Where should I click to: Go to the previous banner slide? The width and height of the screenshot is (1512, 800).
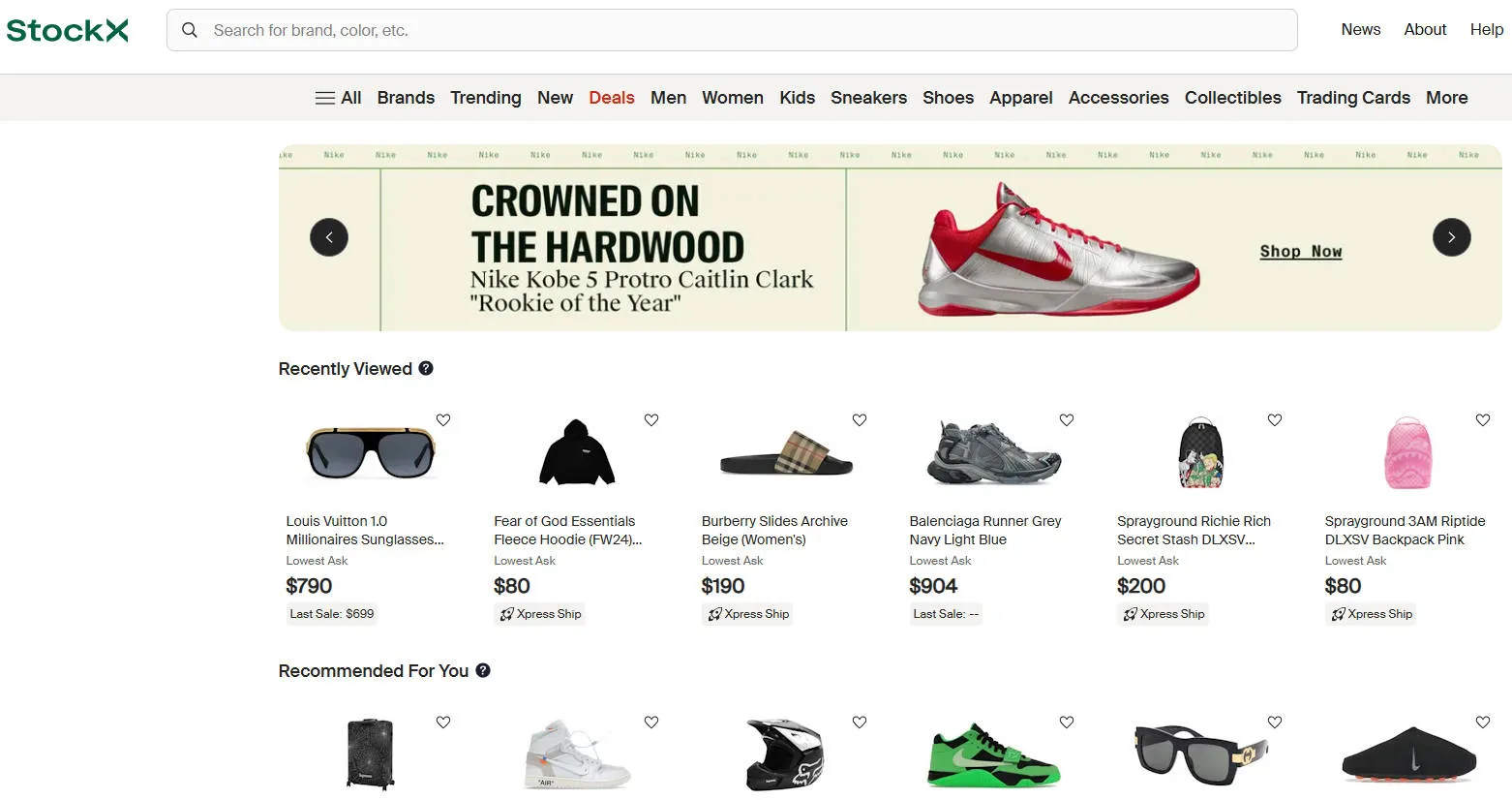tap(329, 237)
